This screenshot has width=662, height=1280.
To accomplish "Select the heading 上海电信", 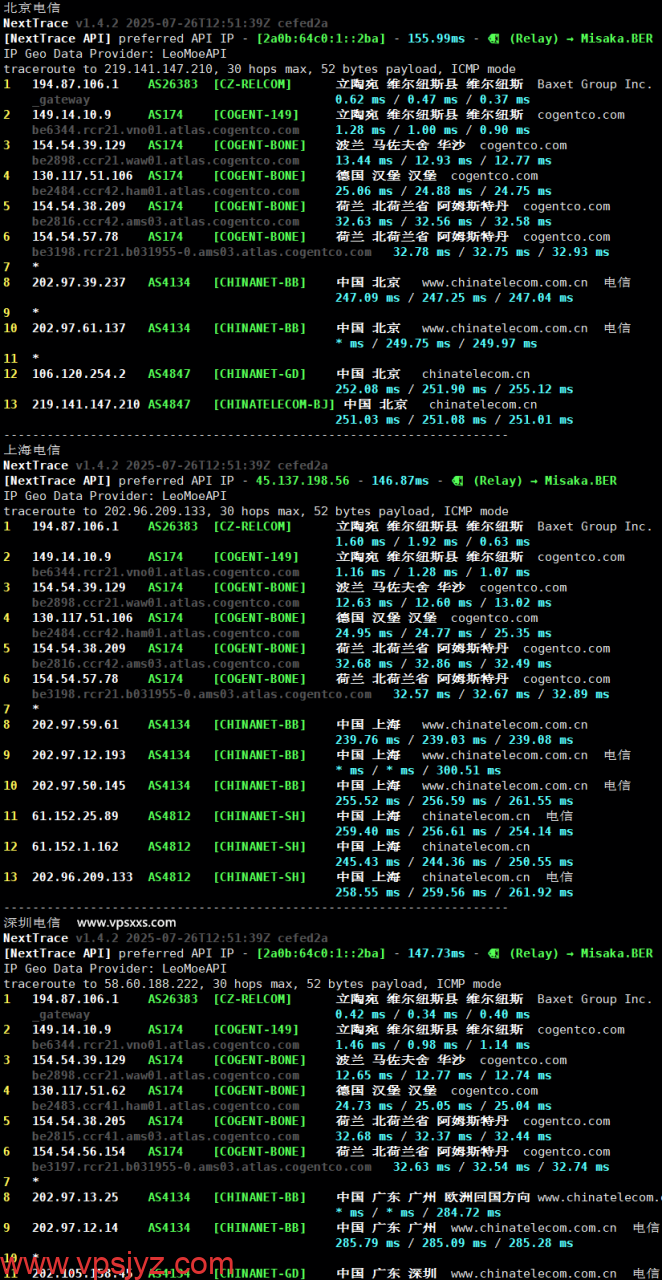I will coord(32,450).
